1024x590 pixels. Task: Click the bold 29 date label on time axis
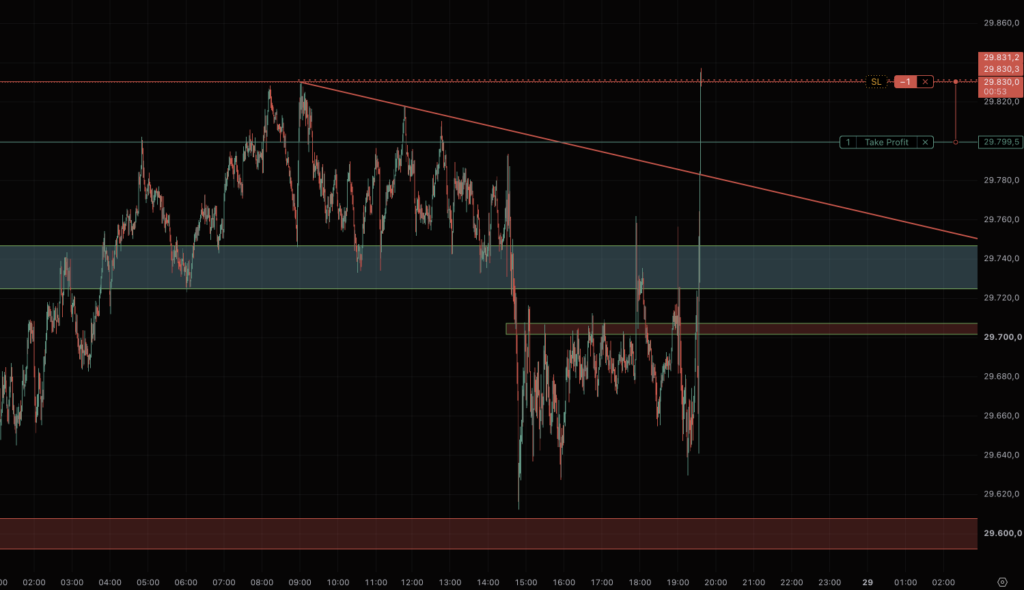click(867, 582)
